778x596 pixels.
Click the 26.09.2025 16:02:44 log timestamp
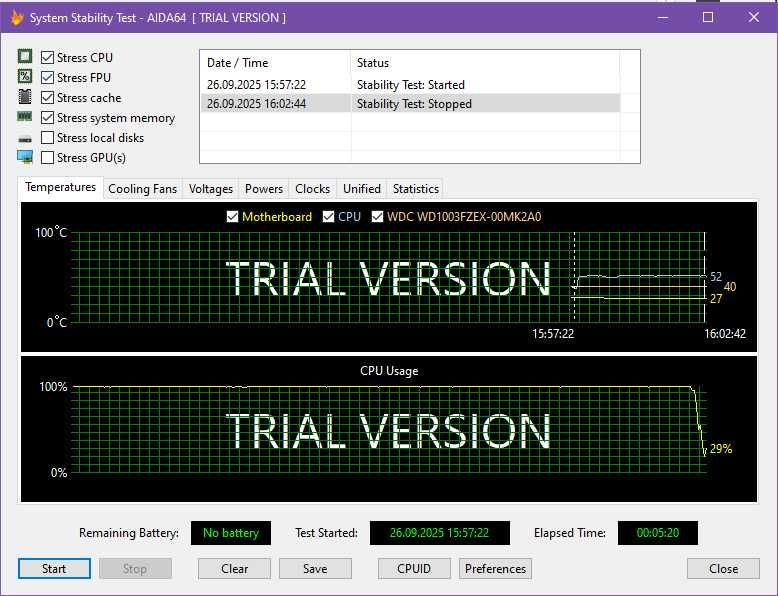[256, 104]
